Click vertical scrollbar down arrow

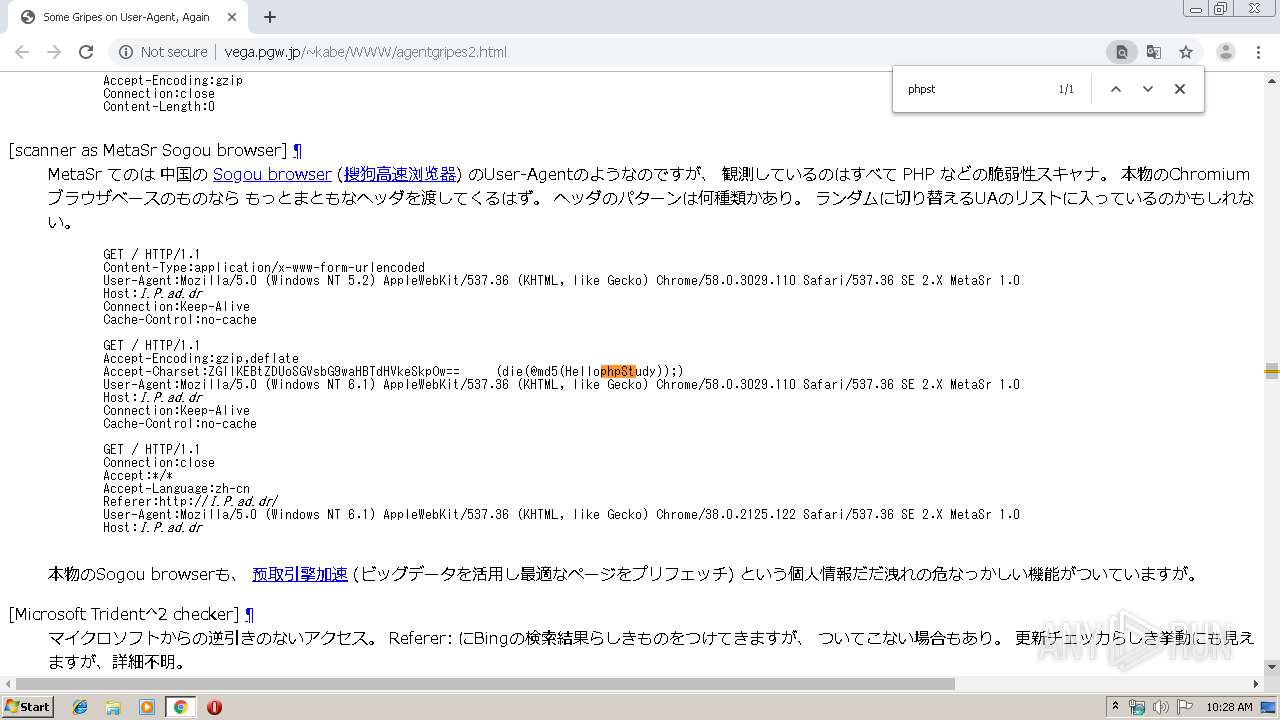click(1272, 667)
